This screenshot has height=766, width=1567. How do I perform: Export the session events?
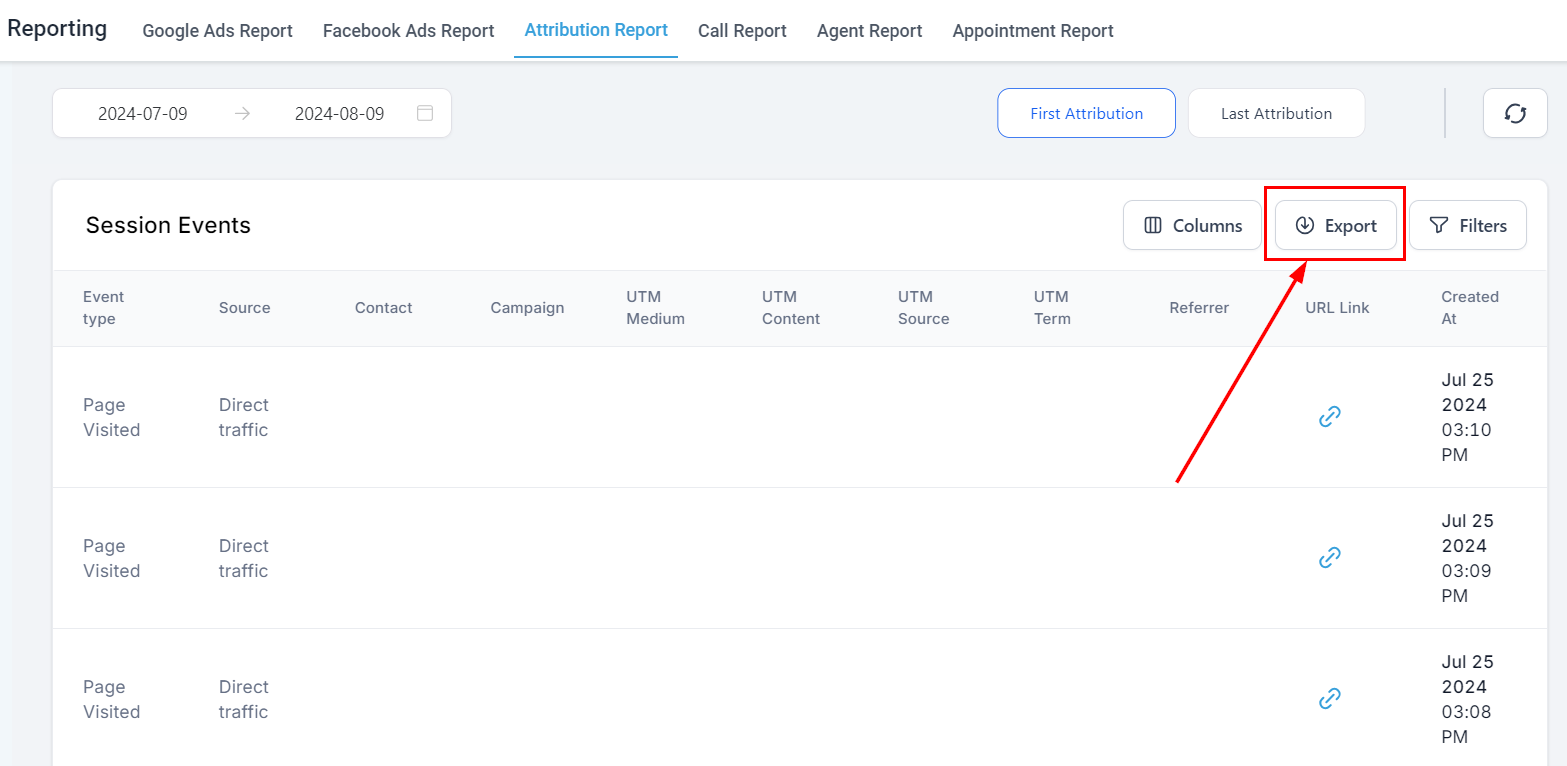[x=1335, y=225]
